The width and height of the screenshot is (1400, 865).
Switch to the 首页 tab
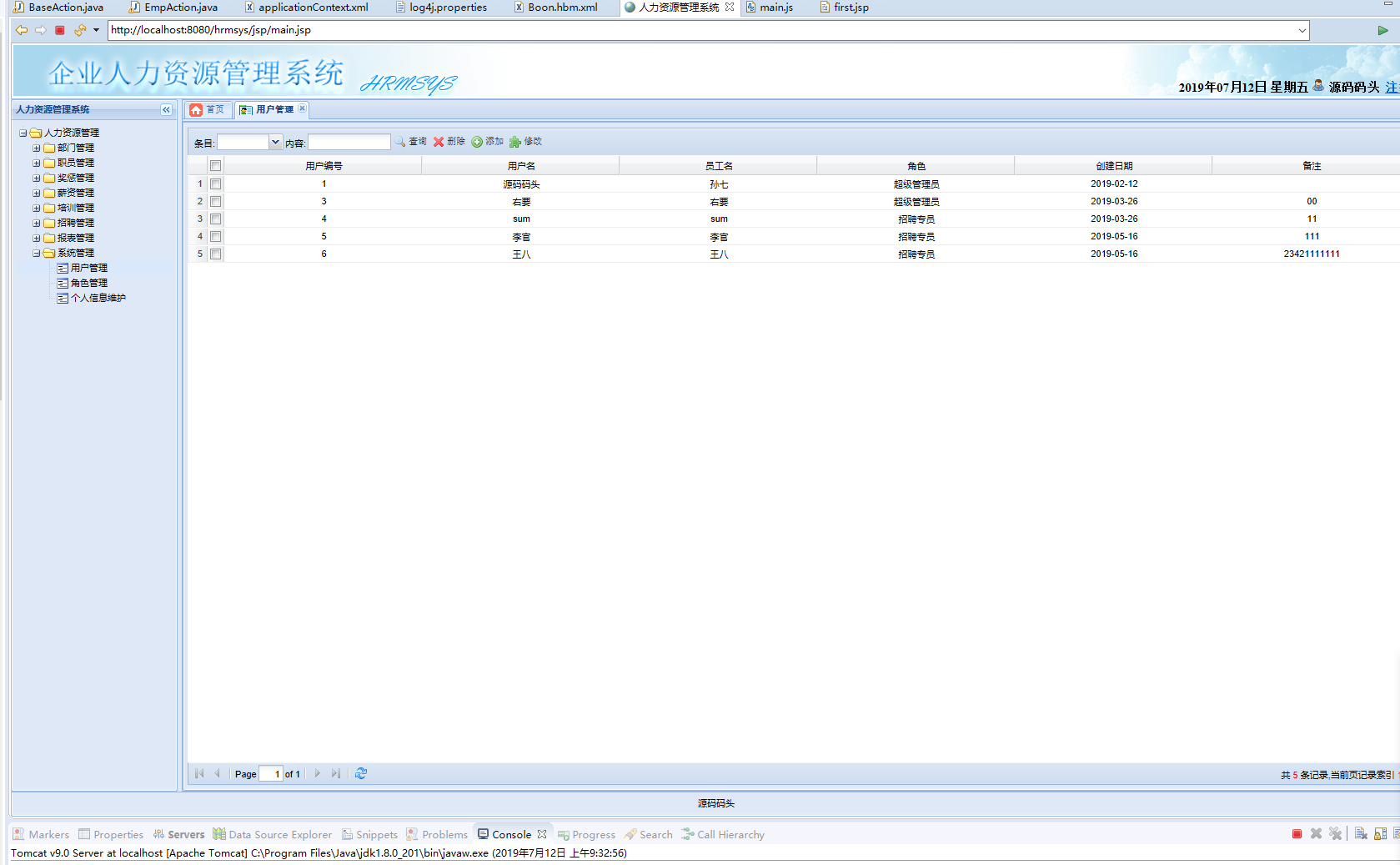click(208, 109)
